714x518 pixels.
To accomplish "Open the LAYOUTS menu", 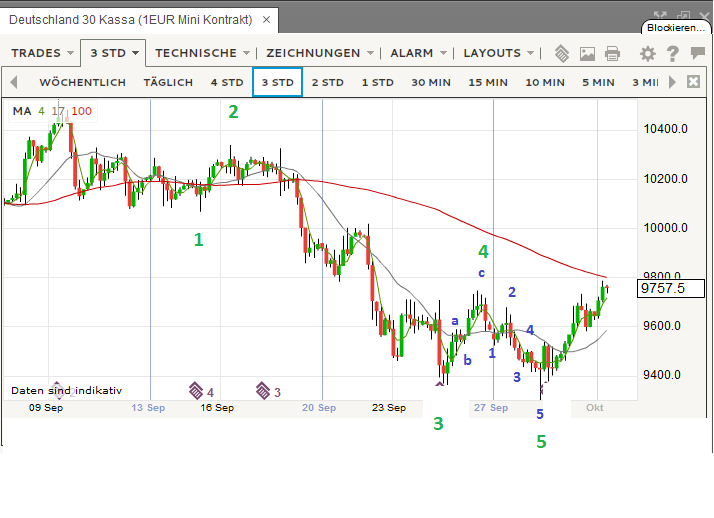I will 497,53.
